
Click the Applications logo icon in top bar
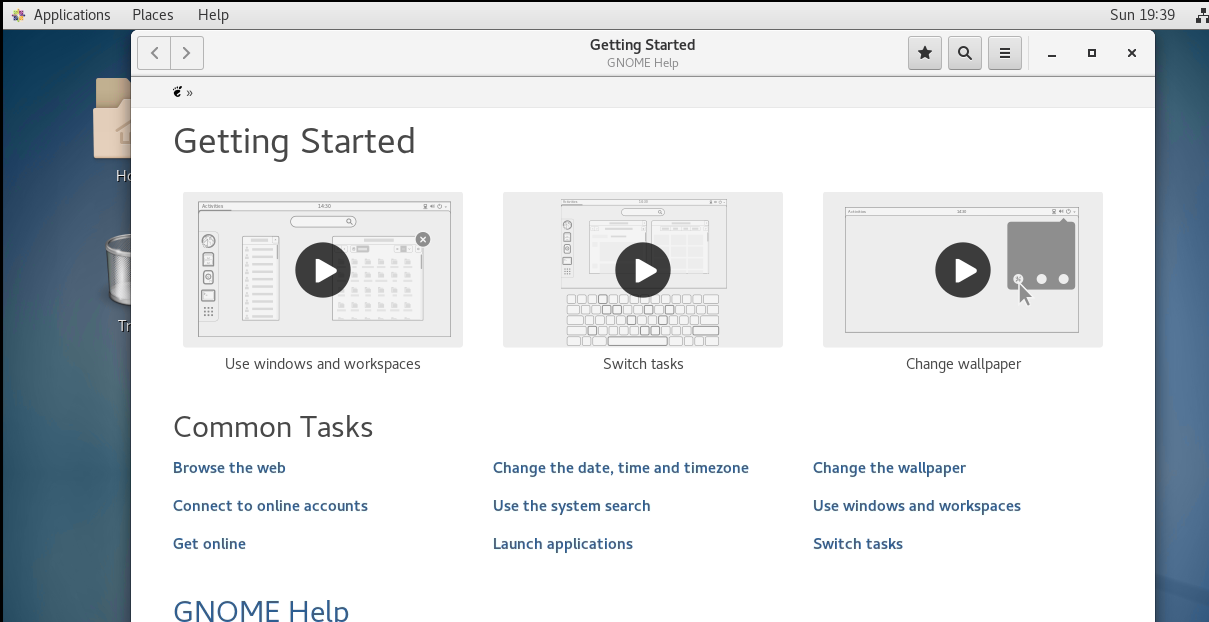point(18,15)
